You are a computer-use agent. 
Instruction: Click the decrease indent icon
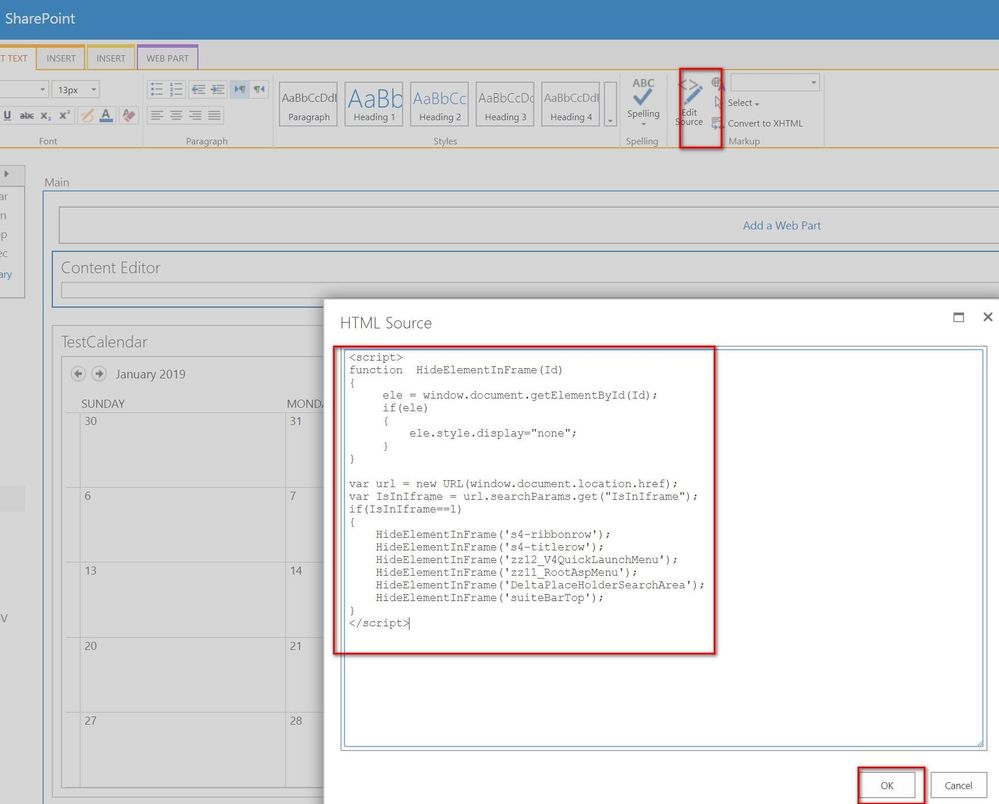click(x=198, y=89)
